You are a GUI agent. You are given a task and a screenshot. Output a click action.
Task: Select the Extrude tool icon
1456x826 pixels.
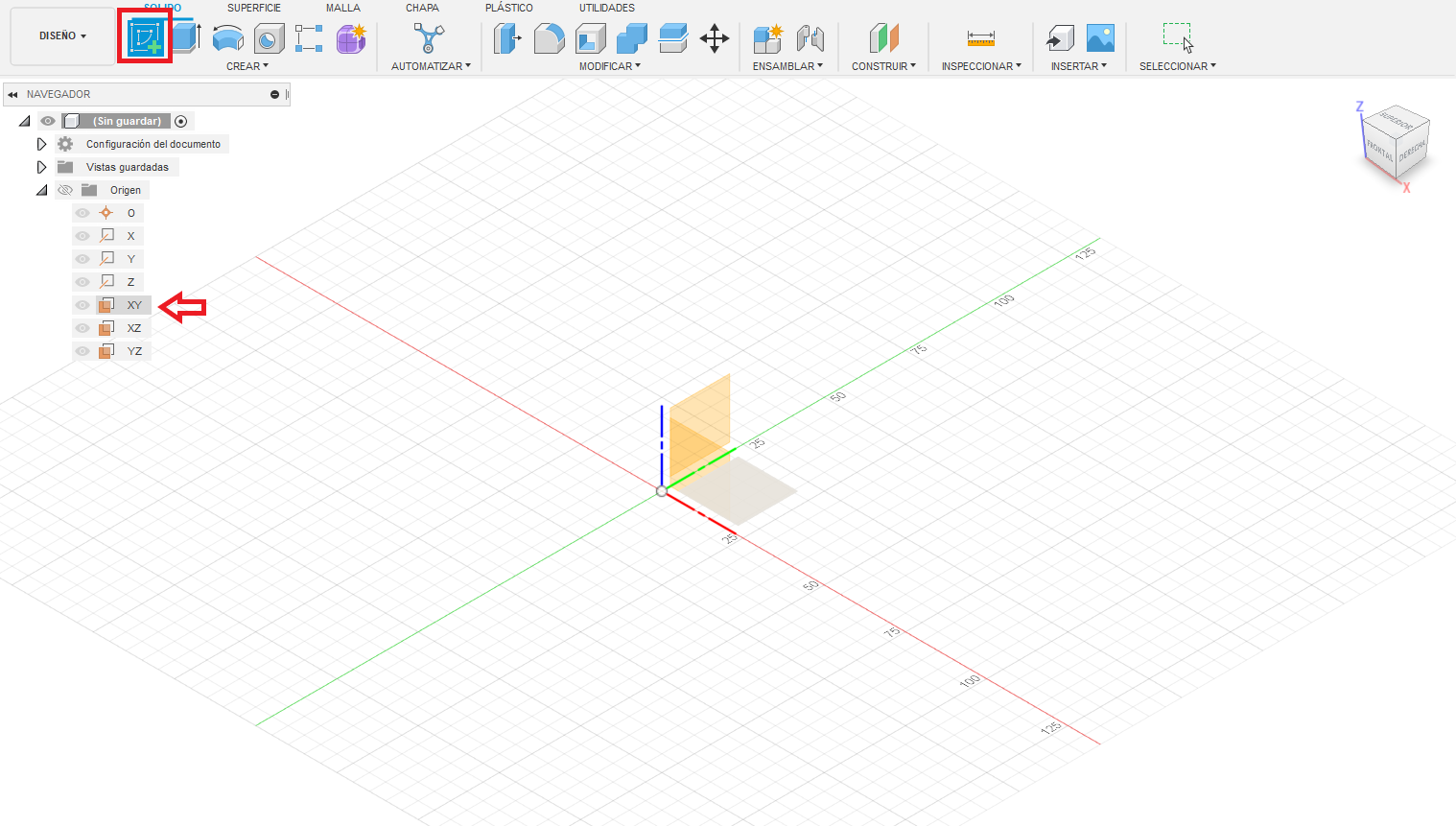[x=186, y=37]
